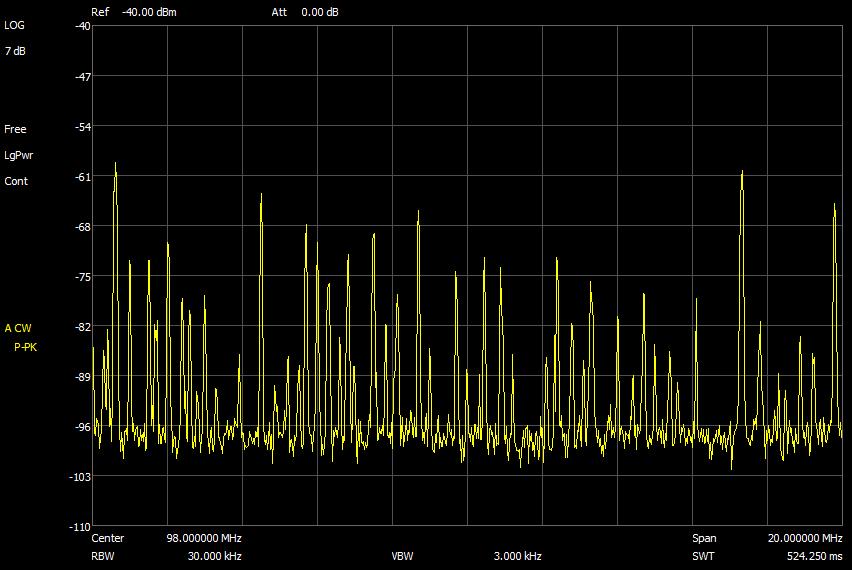Click the reference level value -40.00 dBm
This screenshot has width=852, height=570.
click(x=149, y=12)
